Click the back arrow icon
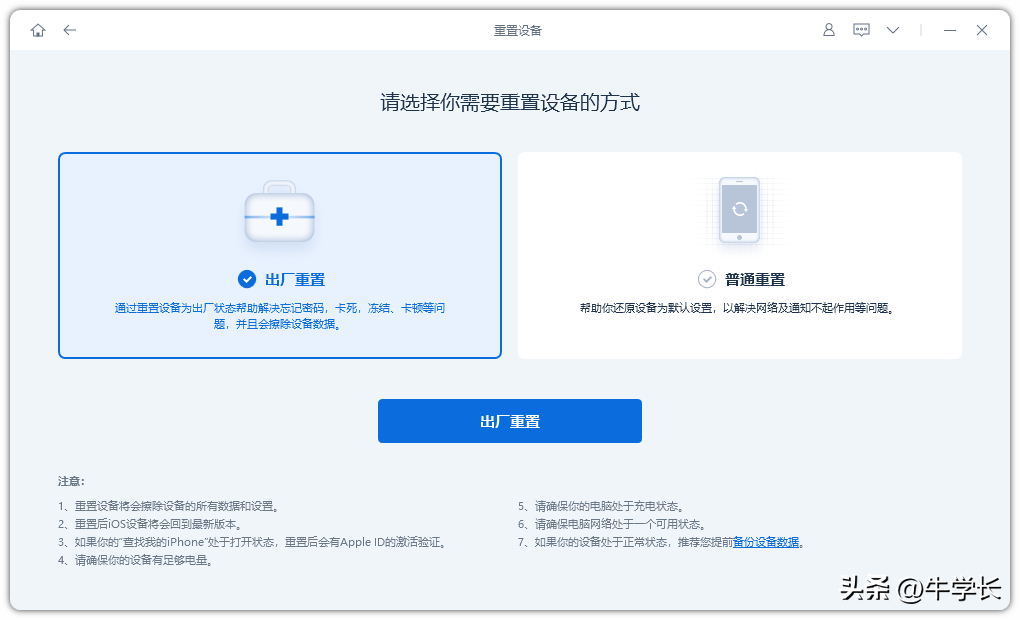The image size is (1020, 620). (x=69, y=30)
